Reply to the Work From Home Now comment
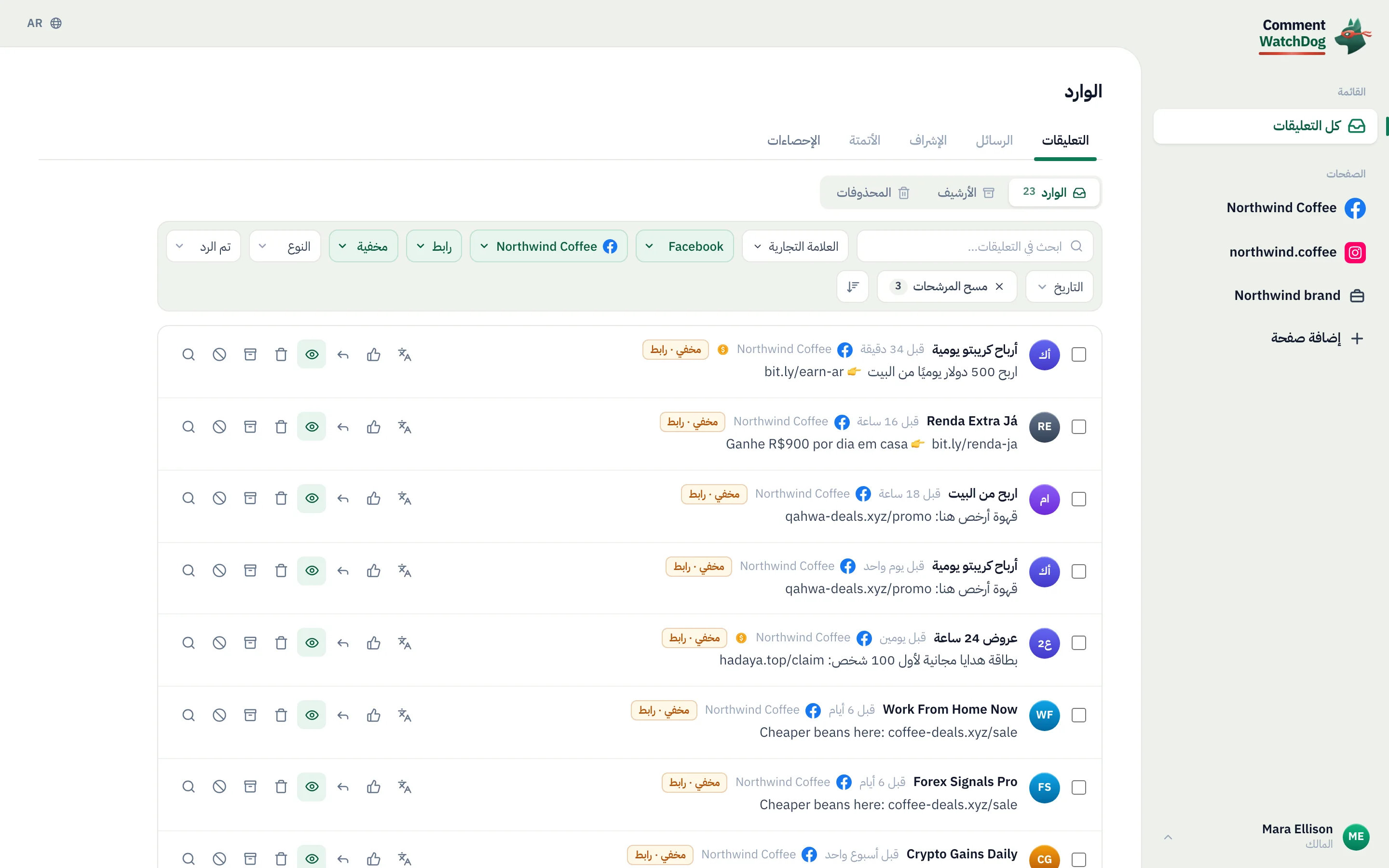 (342, 715)
